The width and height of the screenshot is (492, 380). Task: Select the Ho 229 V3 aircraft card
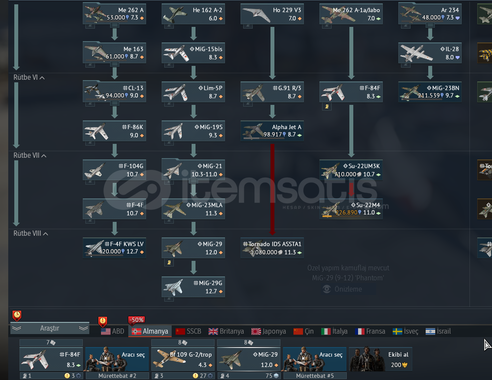272,14
